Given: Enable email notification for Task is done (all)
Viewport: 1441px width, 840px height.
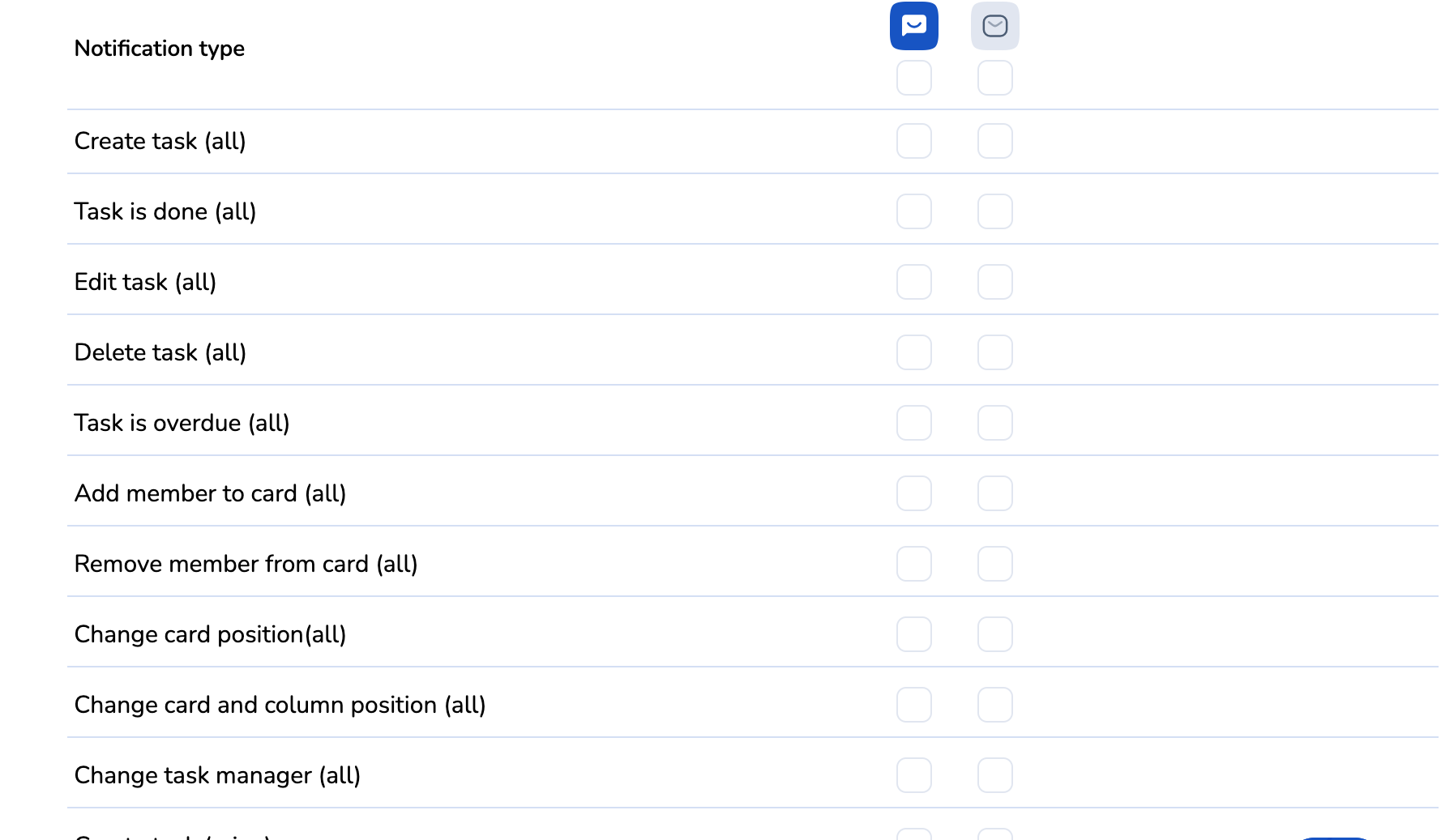Looking at the screenshot, I should [x=994, y=211].
